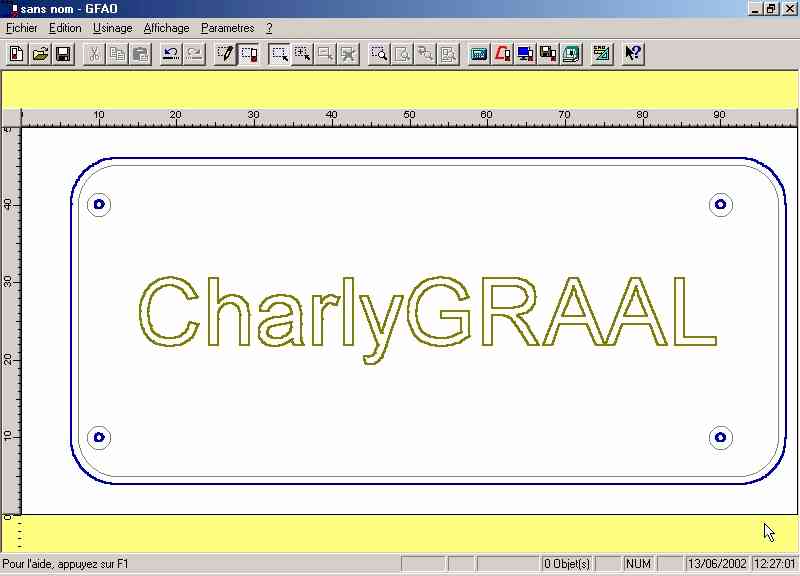Click the greyed deselect area tool

[x=326, y=54]
